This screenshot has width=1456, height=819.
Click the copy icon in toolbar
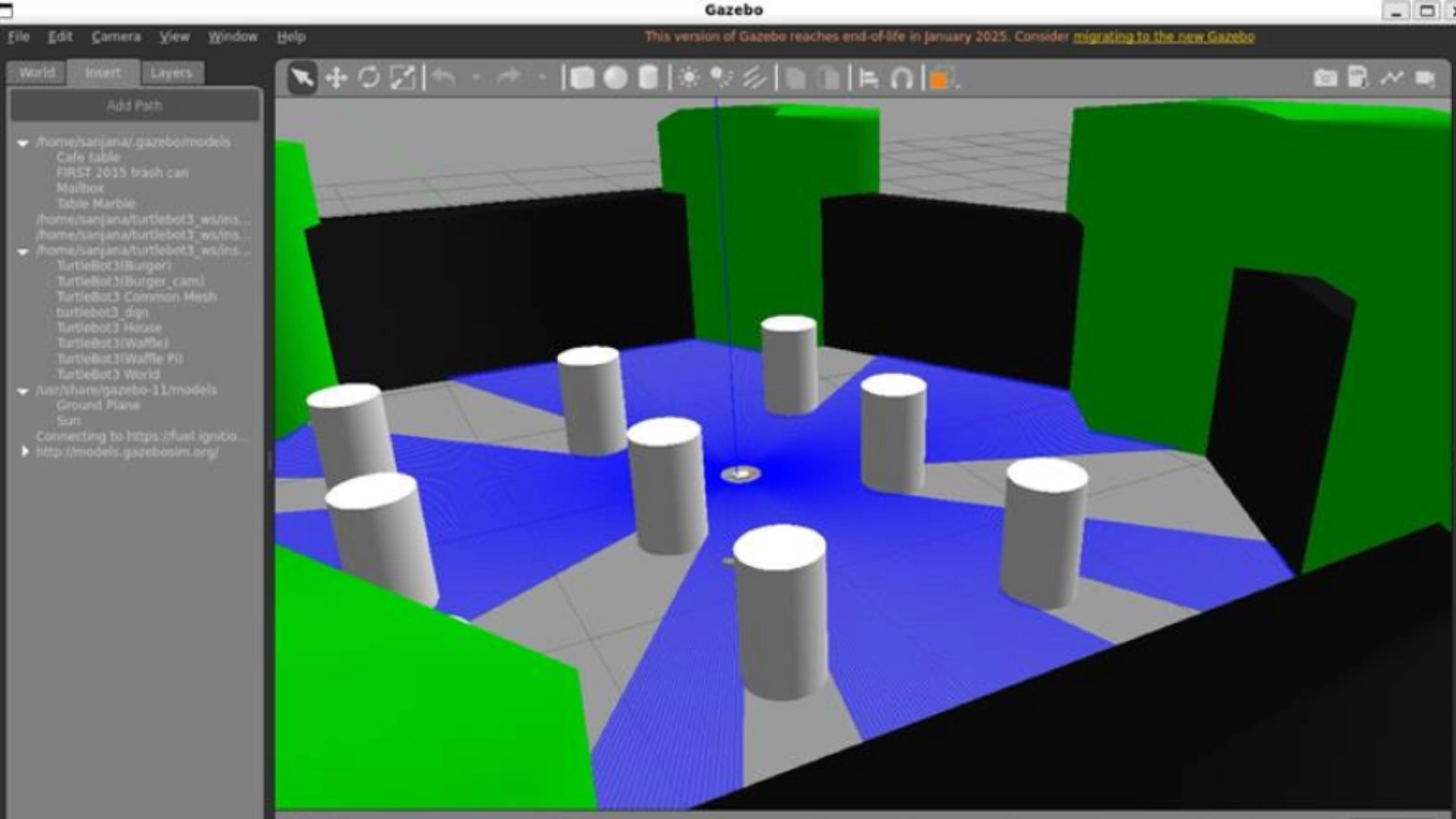tap(795, 78)
